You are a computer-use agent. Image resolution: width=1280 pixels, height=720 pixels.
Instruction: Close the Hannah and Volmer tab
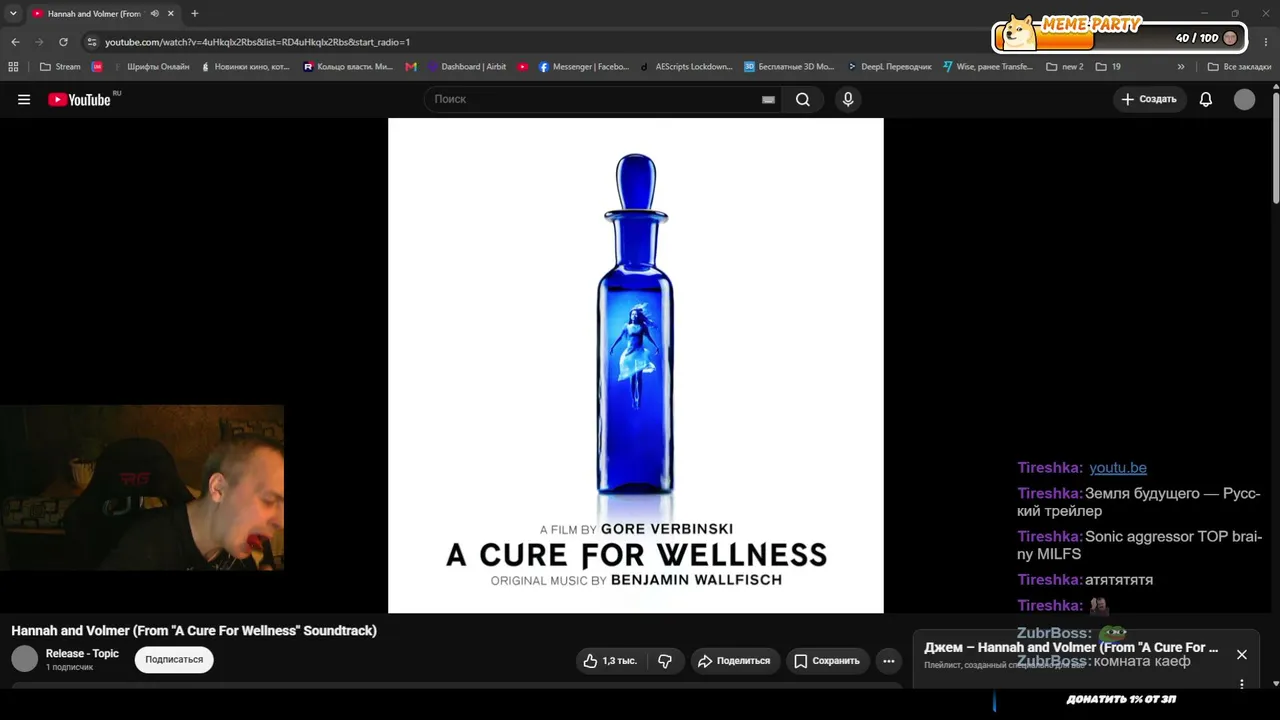click(170, 14)
